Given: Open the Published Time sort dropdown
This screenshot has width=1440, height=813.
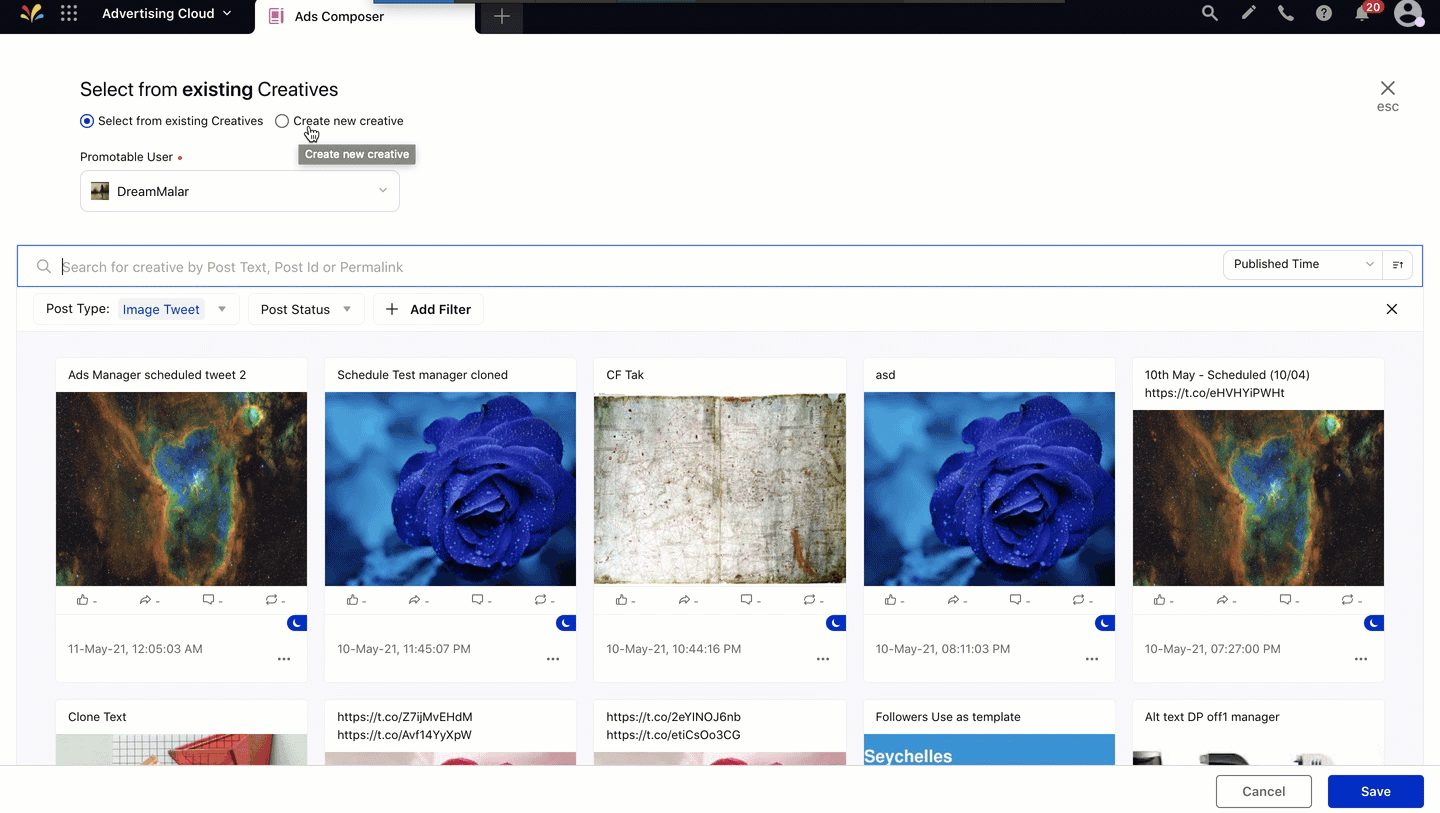Looking at the screenshot, I should (1303, 264).
